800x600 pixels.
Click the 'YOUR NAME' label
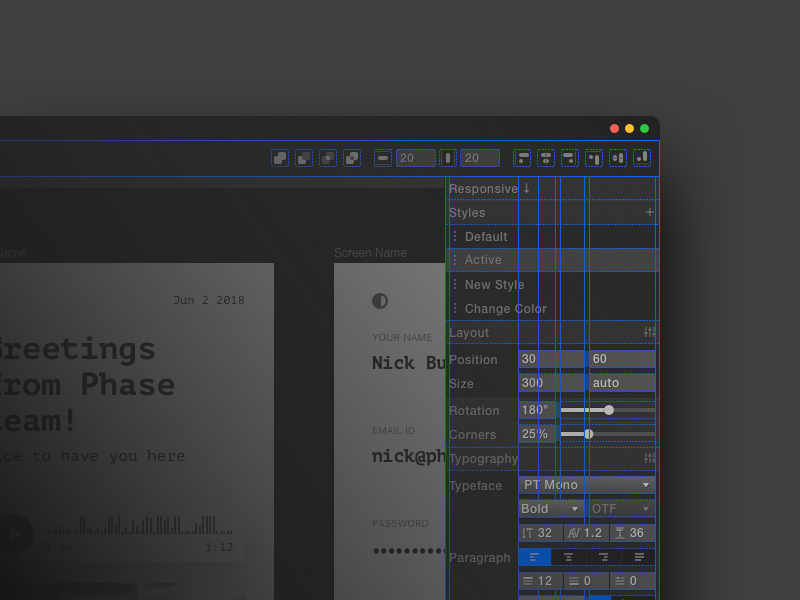402,338
